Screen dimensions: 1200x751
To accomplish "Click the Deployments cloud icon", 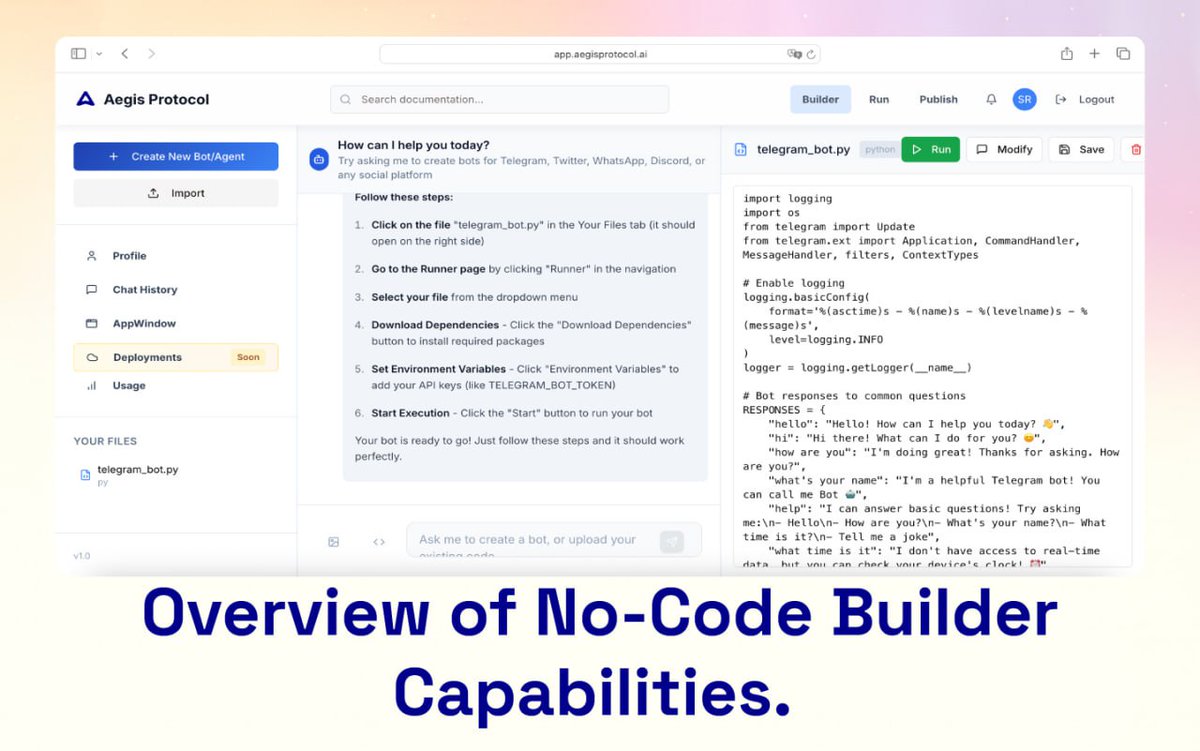I will (x=92, y=357).
